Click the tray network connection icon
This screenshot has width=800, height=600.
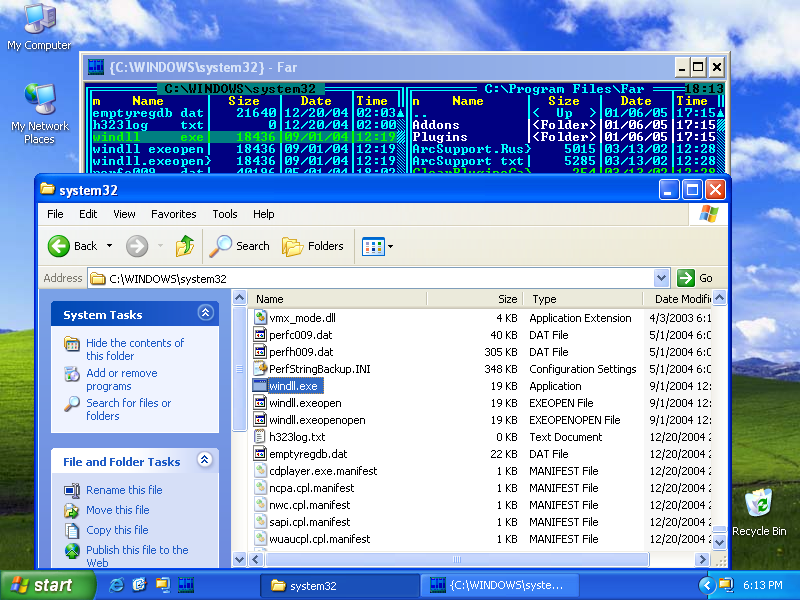[x=726, y=585]
